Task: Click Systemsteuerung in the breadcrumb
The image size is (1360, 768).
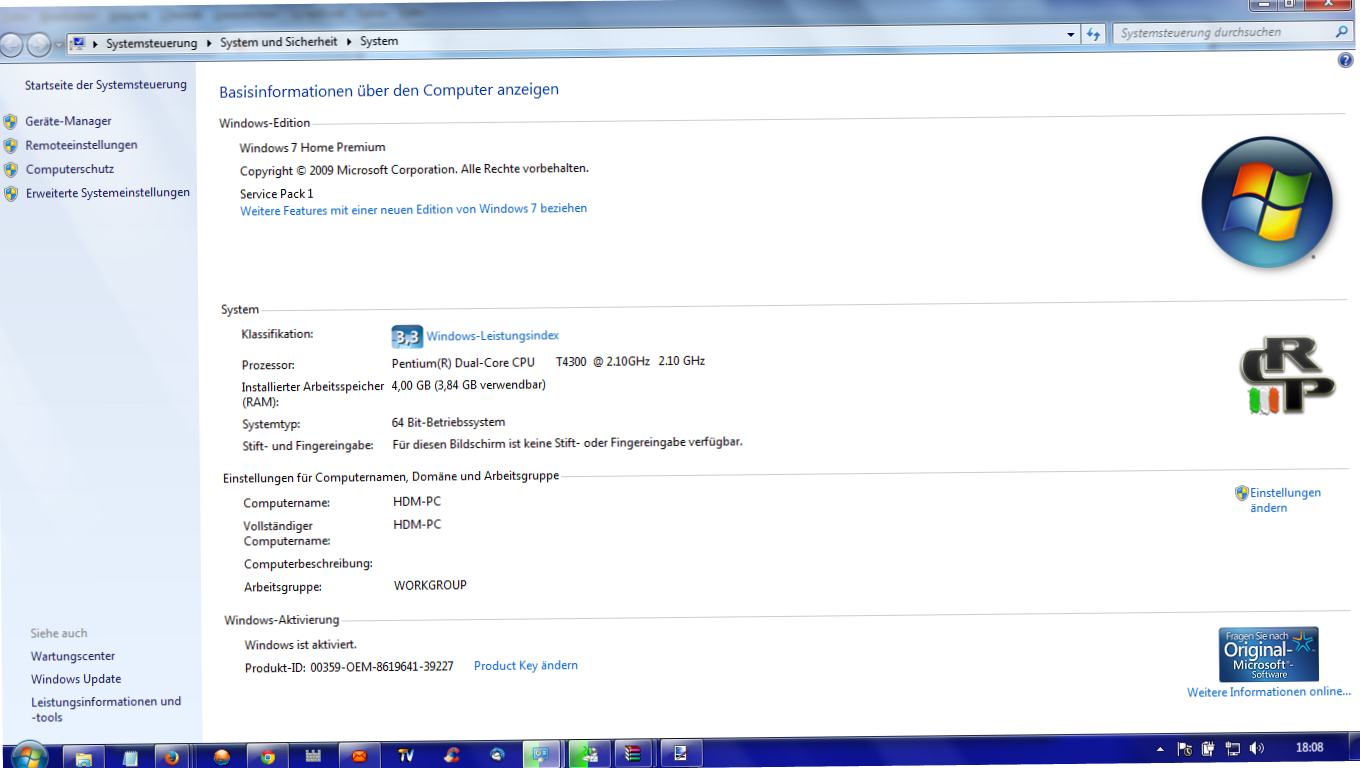Action: (151, 43)
